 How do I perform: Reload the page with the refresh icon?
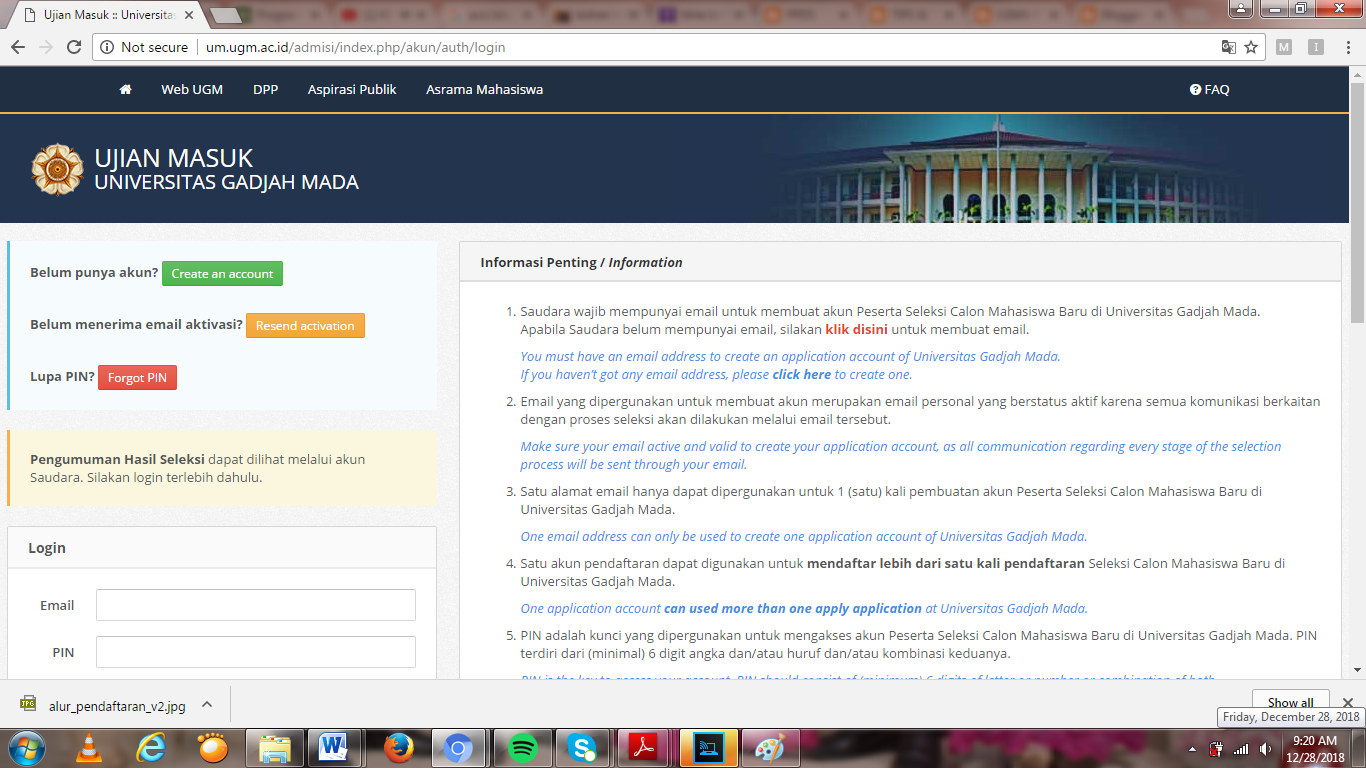[74, 47]
